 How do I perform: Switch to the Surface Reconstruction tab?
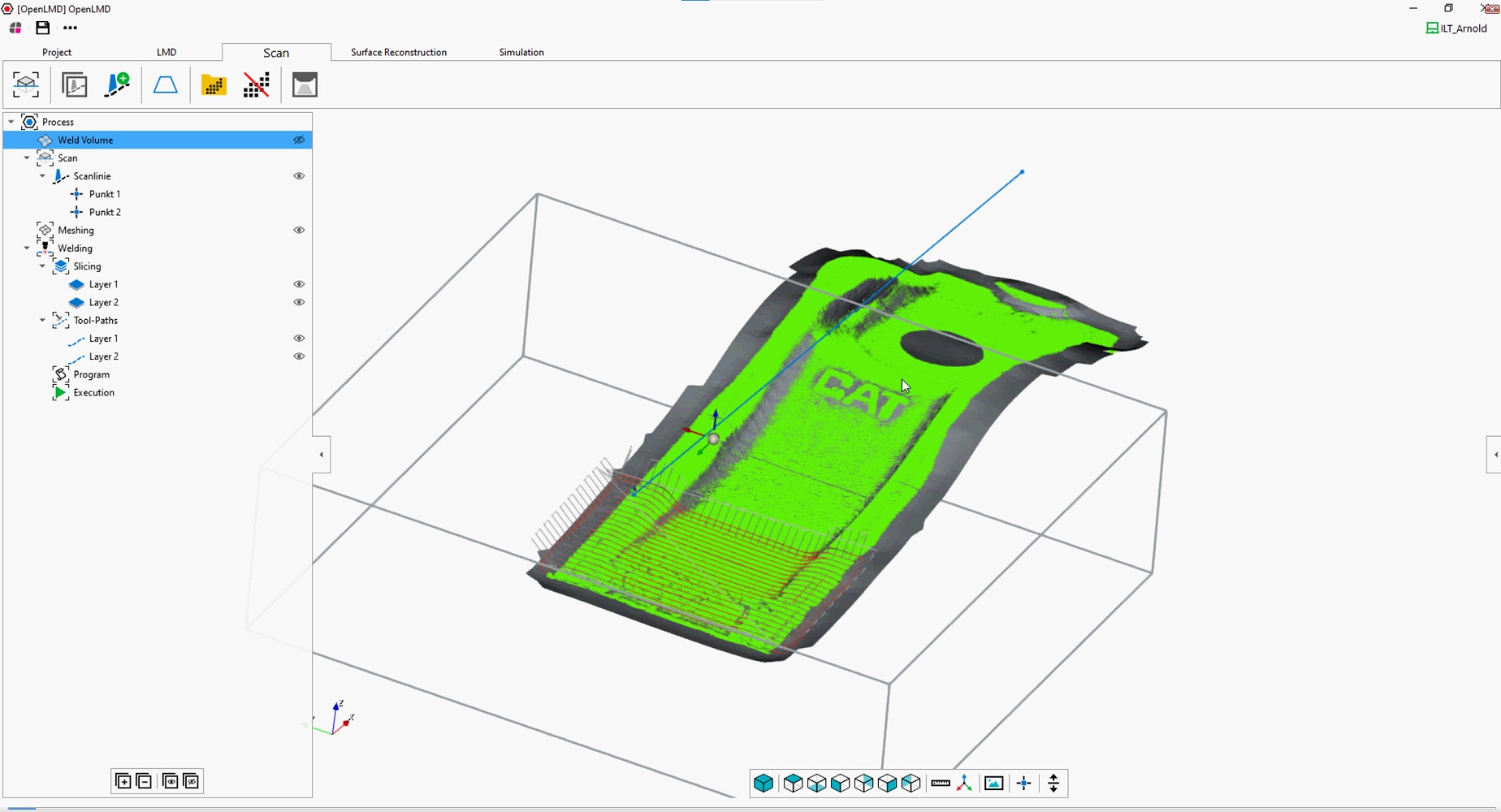click(x=398, y=53)
